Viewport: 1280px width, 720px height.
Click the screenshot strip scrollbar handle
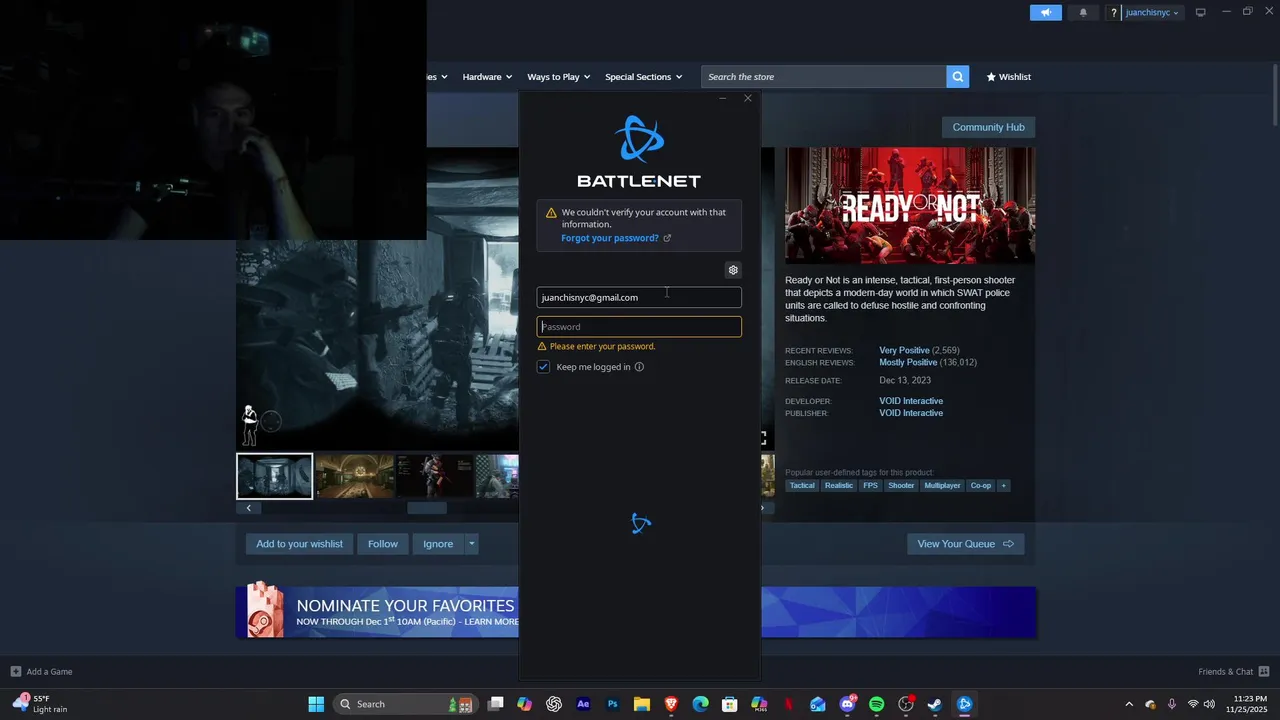[x=427, y=508]
